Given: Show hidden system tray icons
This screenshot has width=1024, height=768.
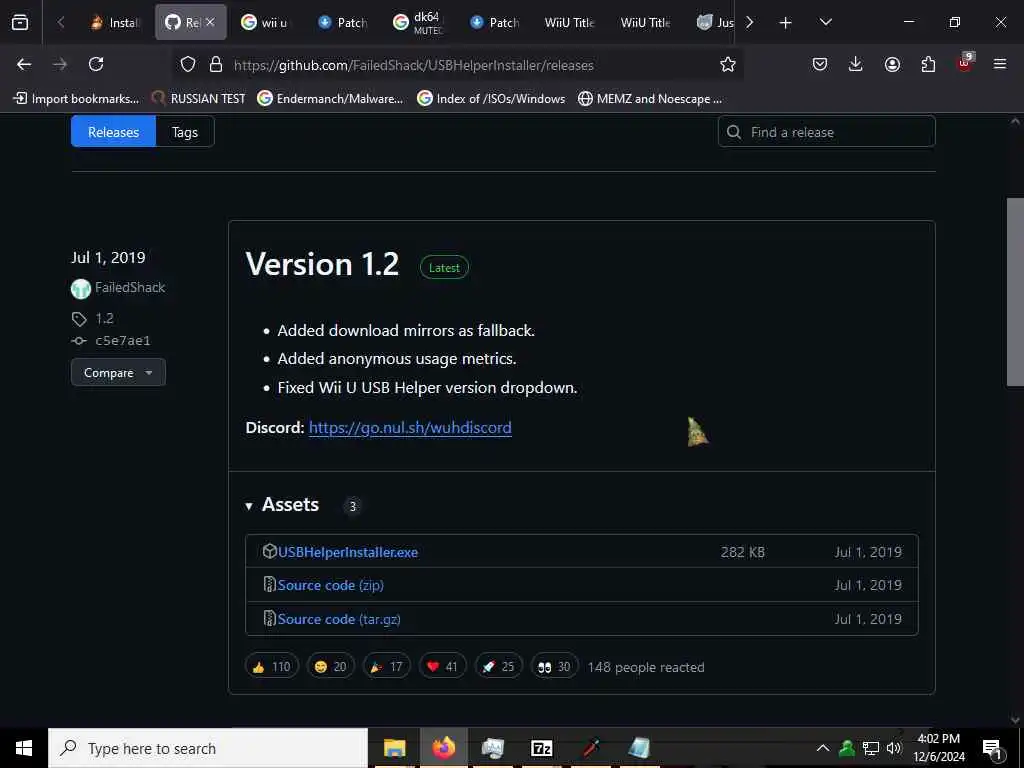Looking at the screenshot, I should coord(823,748).
